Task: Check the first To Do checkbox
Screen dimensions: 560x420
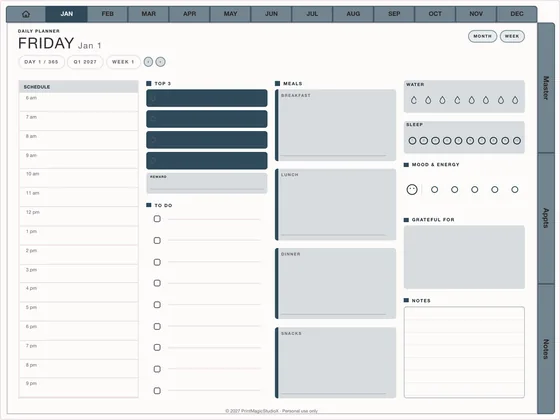Action: point(157,219)
